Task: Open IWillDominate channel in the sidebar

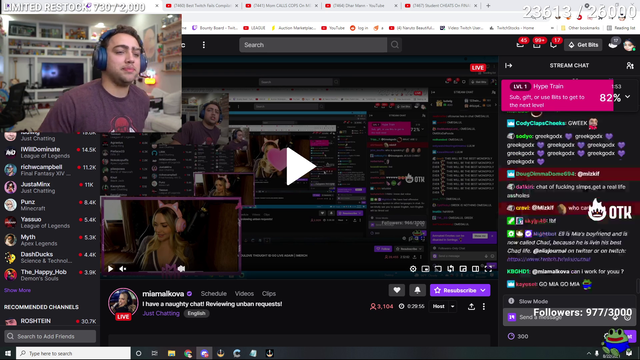Action: 50,152
